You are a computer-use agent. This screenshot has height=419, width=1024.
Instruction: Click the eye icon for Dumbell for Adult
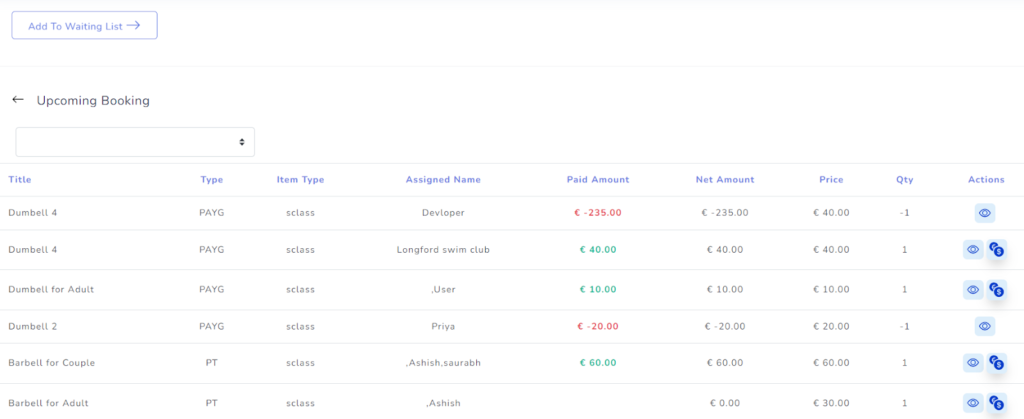[972, 289]
